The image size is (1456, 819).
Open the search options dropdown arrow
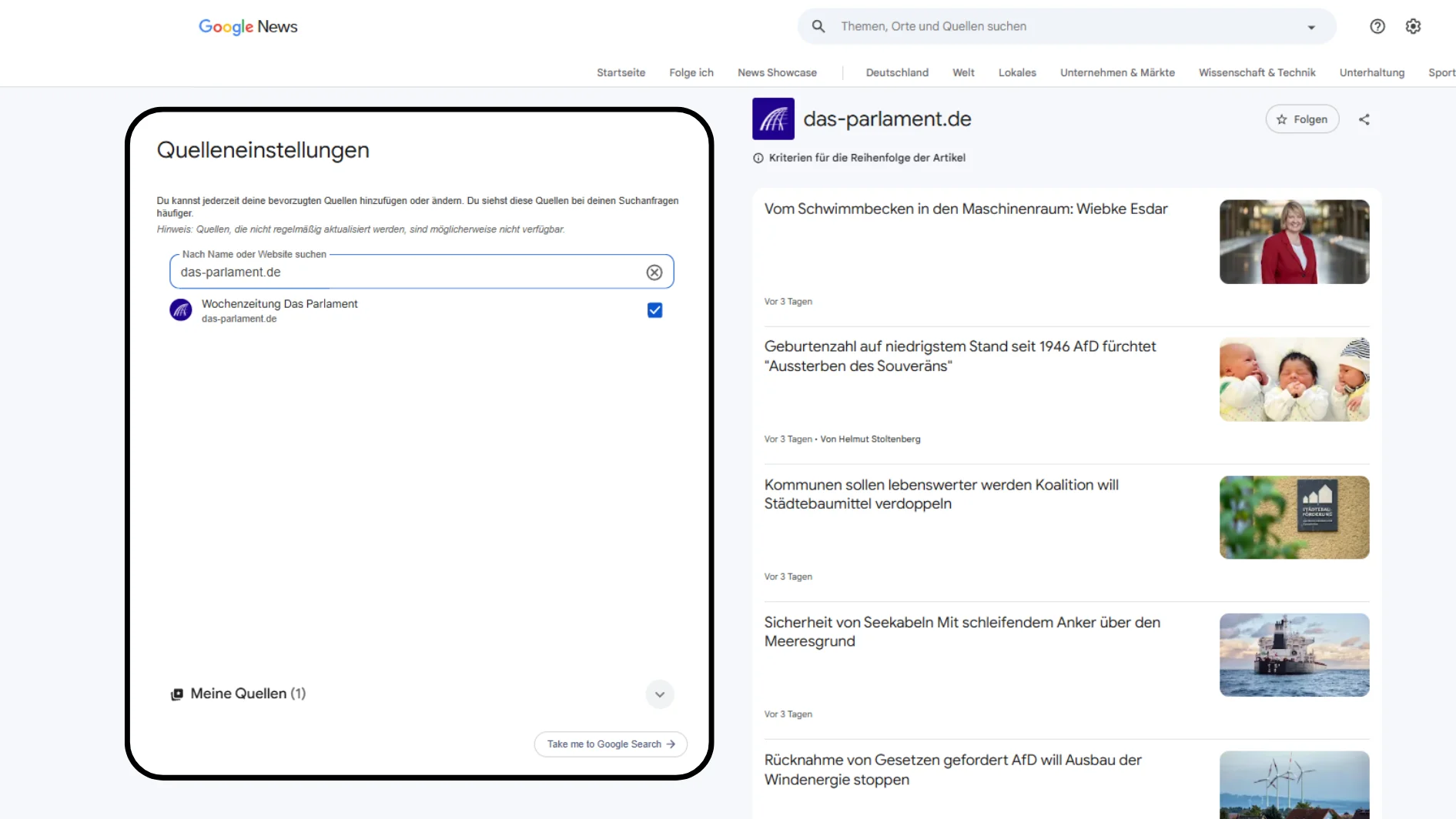point(1311,27)
